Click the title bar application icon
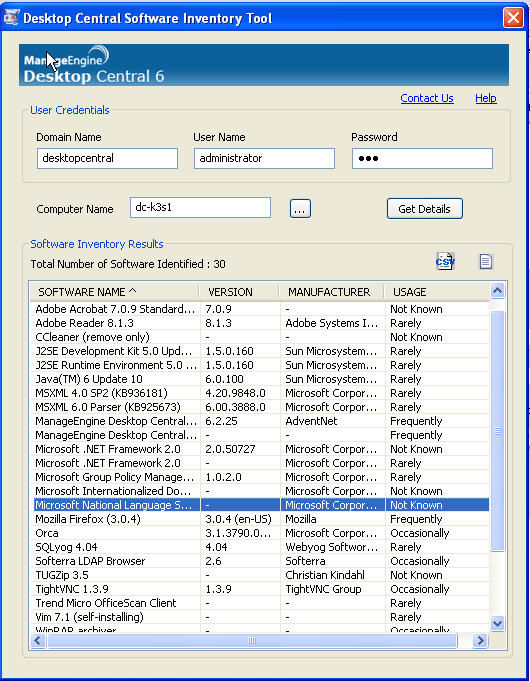The width and height of the screenshot is (530, 681). tap(11, 17)
